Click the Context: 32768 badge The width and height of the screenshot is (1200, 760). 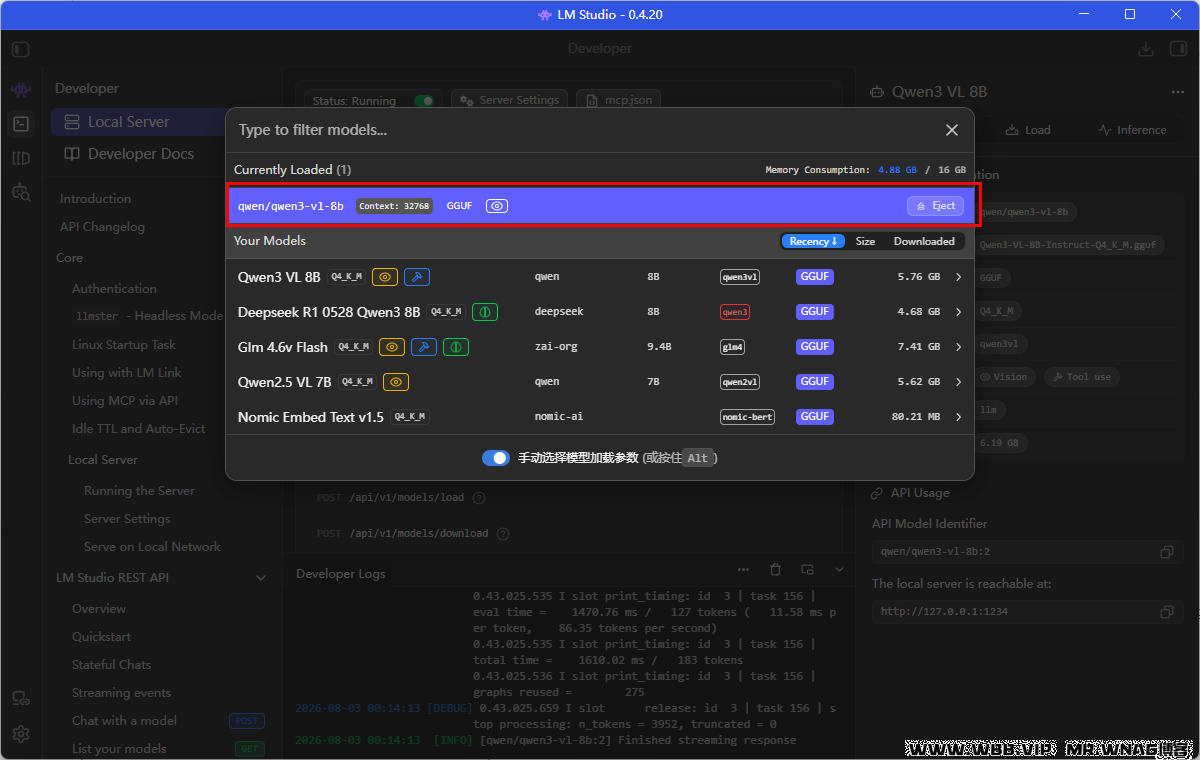[x=394, y=206]
